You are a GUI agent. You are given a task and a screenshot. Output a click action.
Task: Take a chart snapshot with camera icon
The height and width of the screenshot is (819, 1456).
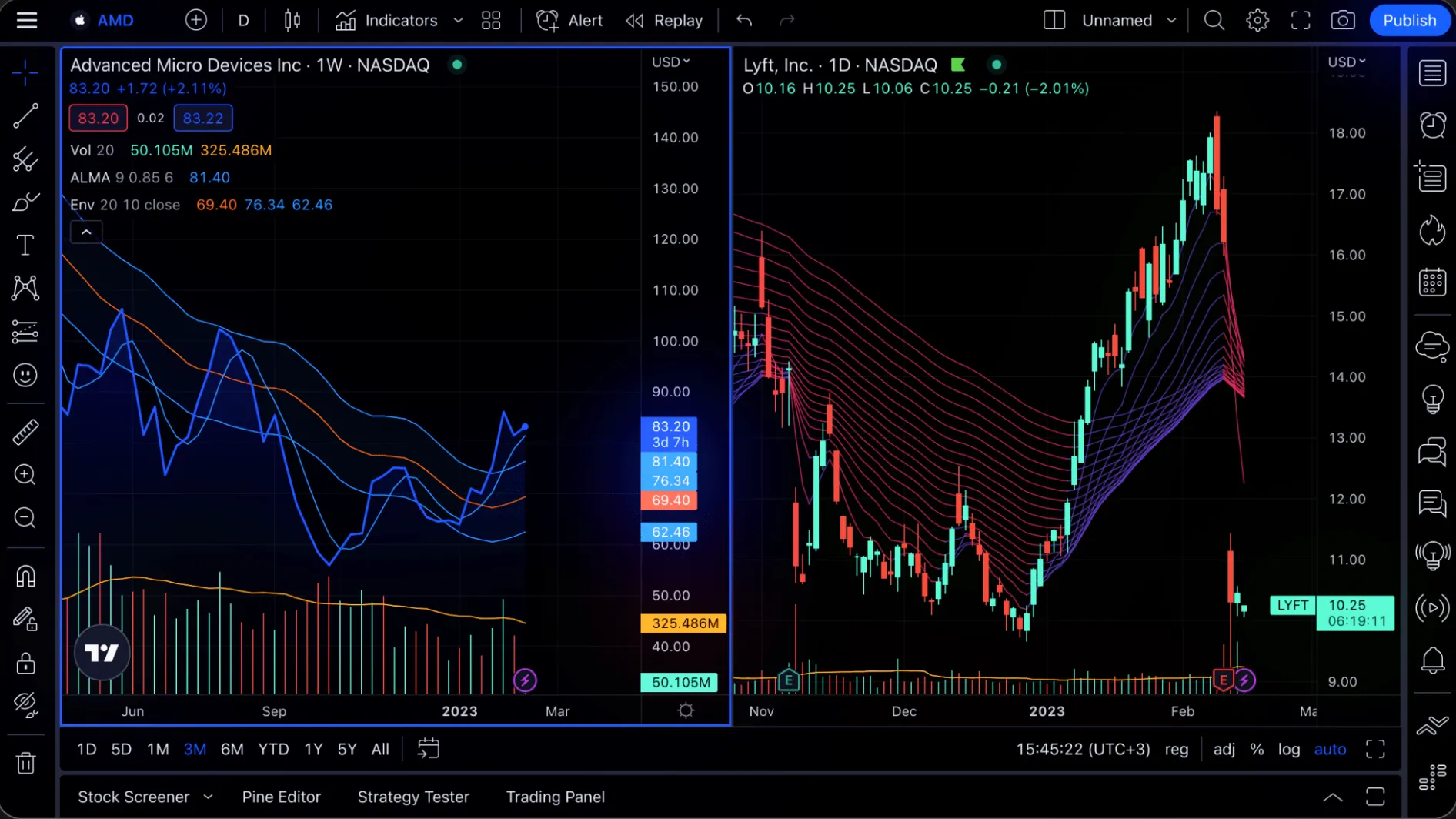(1343, 21)
